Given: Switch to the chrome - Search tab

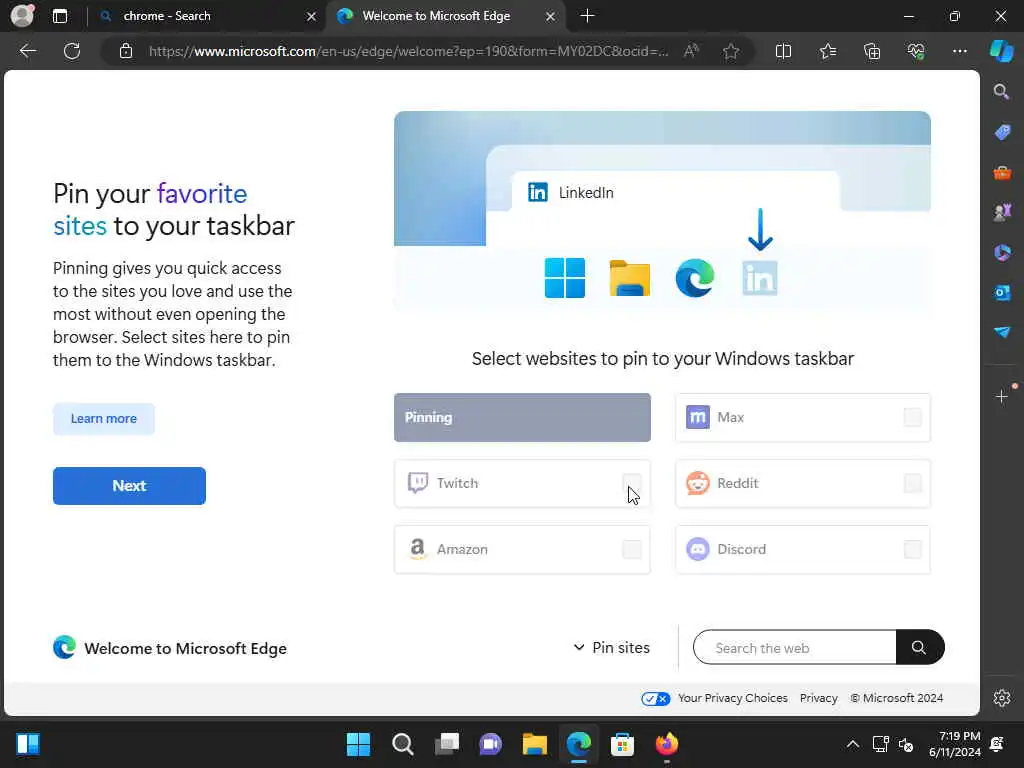Looking at the screenshot, I should coord(208,16).
